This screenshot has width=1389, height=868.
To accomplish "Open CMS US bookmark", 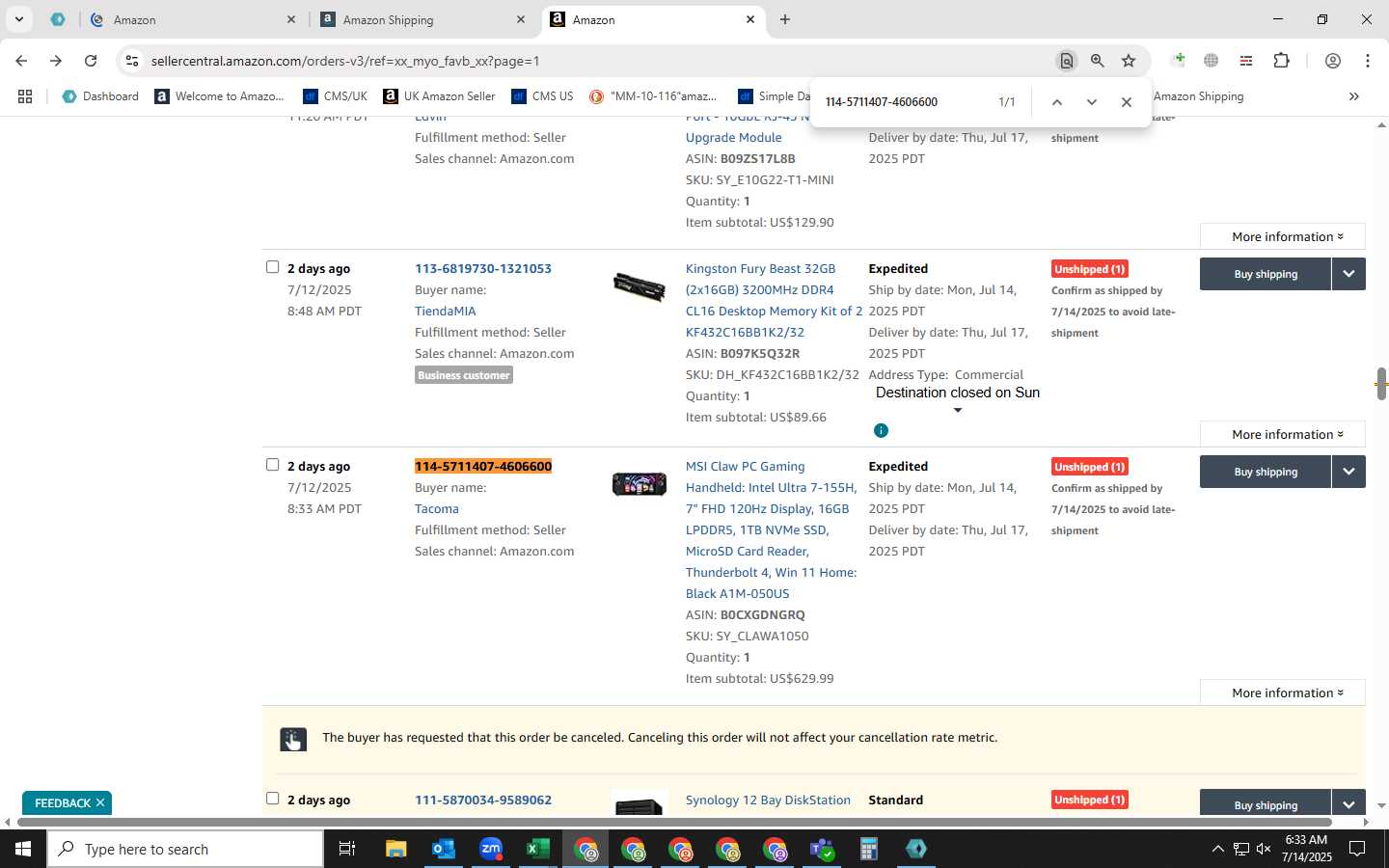I will (x=542, y=96).
